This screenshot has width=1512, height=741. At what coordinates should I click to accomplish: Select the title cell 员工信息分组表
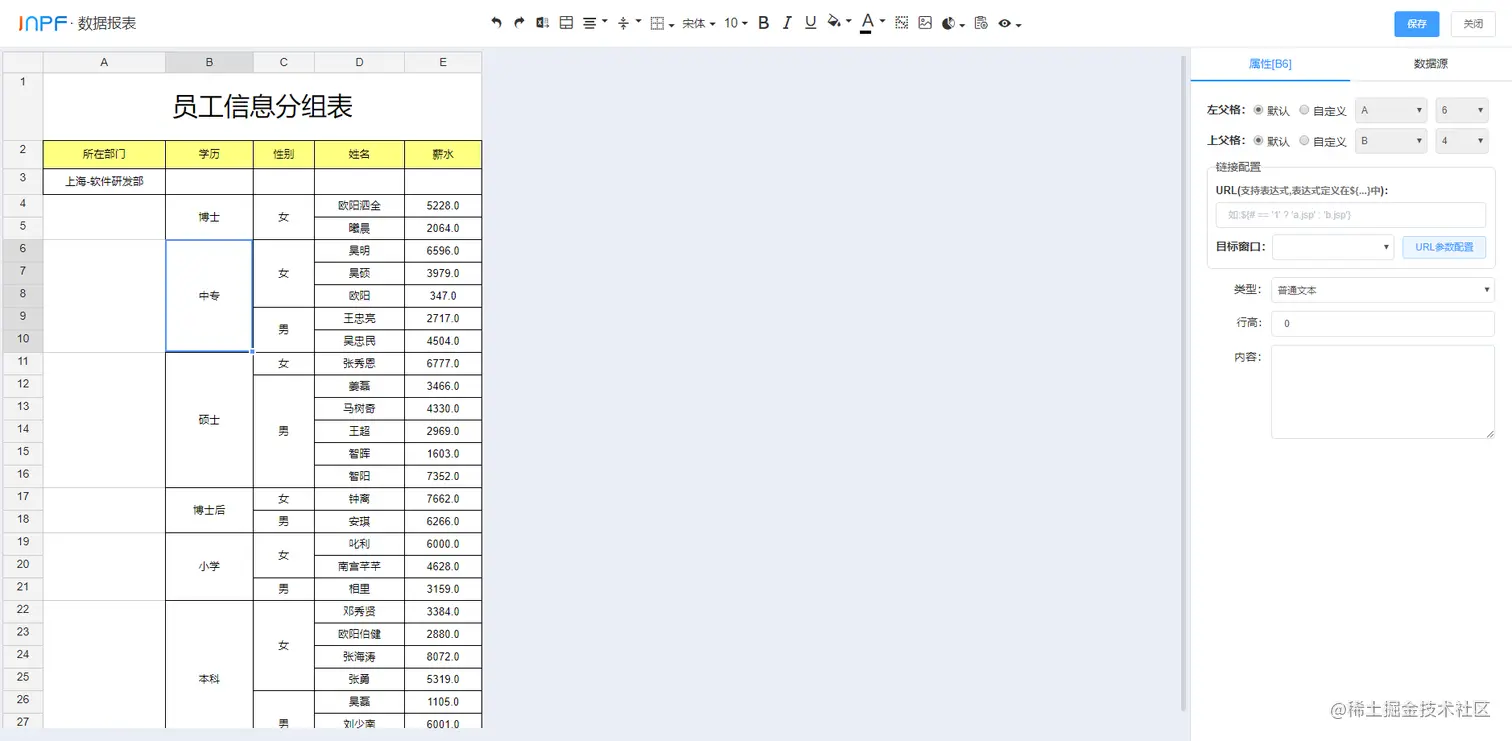[262, 107]
